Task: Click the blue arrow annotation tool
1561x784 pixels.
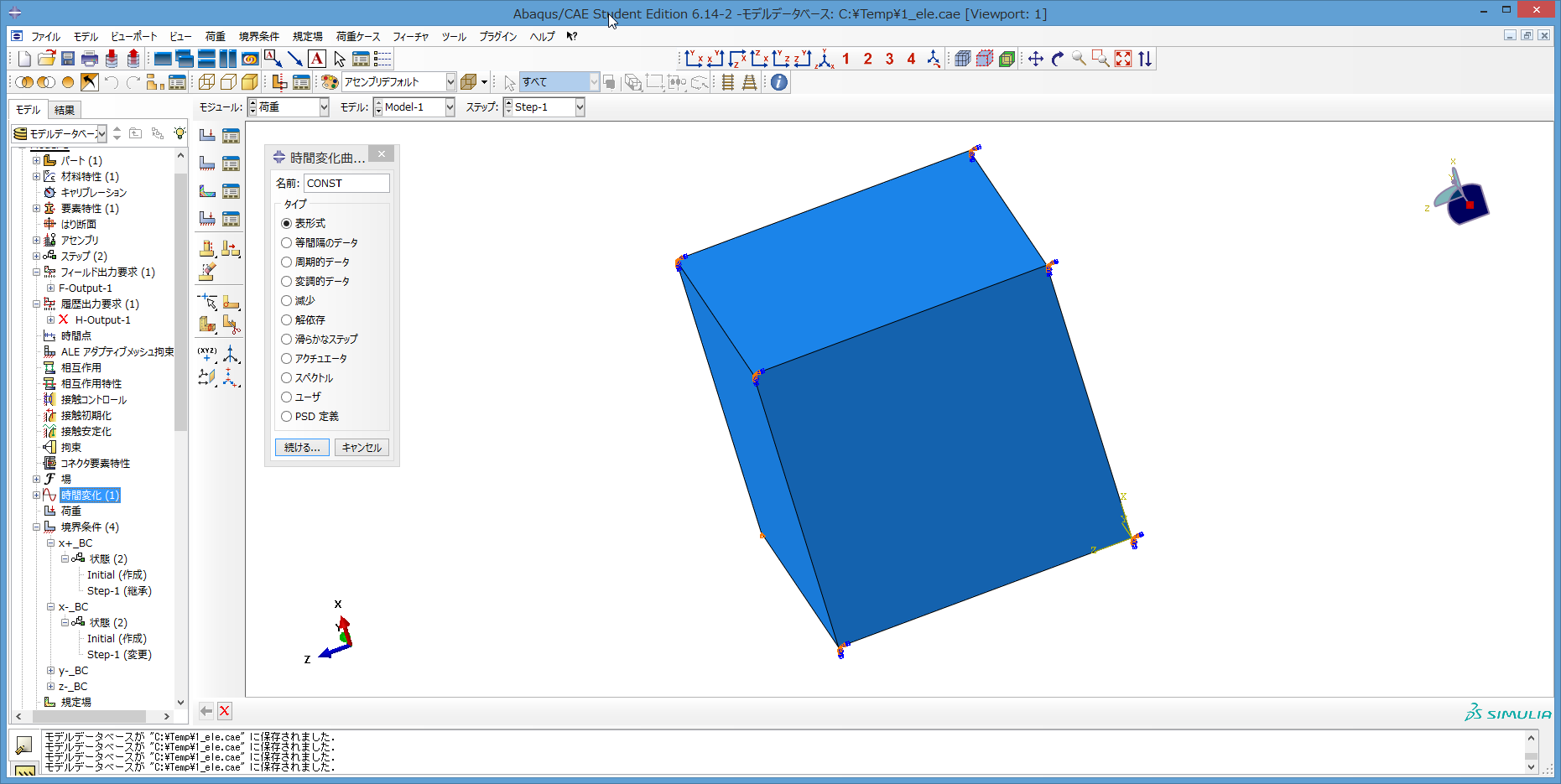Action: (x=295, y=59)
